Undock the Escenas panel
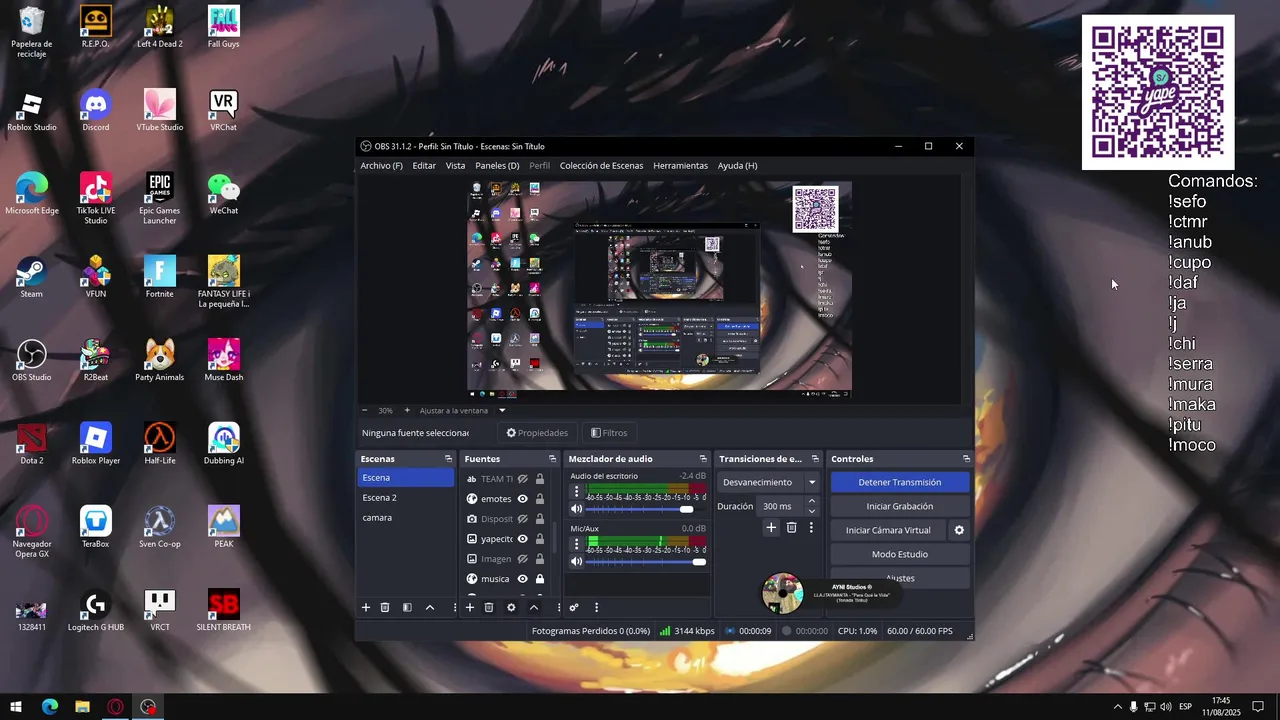 (x=448, y=459)
